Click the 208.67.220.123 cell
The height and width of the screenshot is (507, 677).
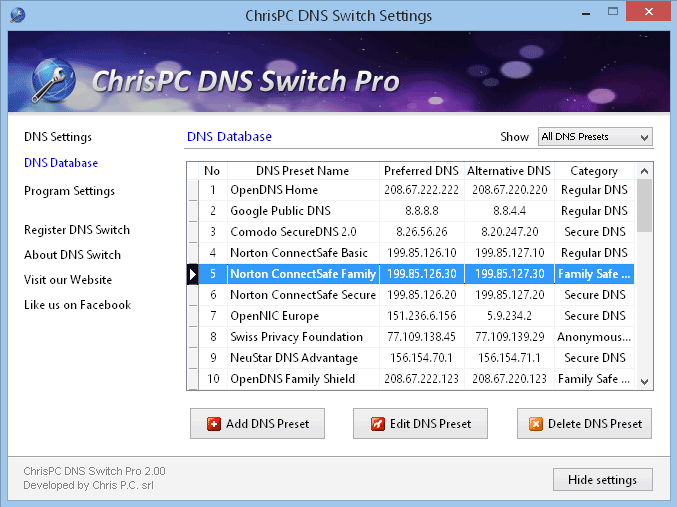509,379
